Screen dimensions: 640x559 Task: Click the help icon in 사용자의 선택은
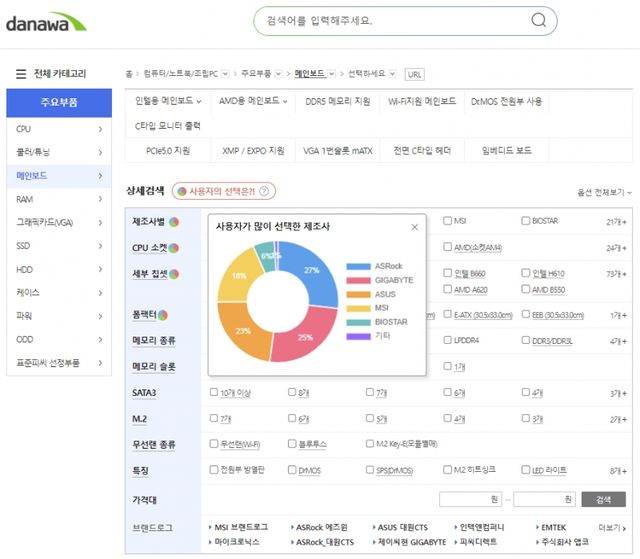pos(264,191)
